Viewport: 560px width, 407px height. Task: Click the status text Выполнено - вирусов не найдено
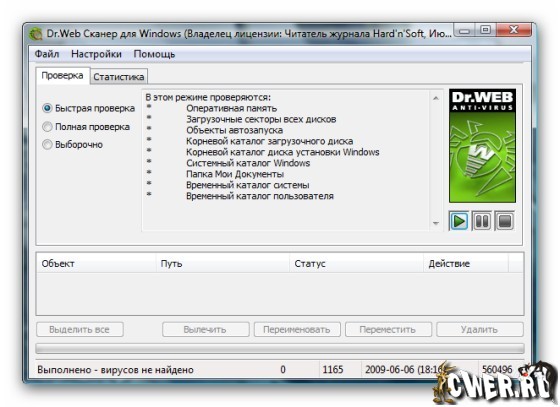pos(115,370)
